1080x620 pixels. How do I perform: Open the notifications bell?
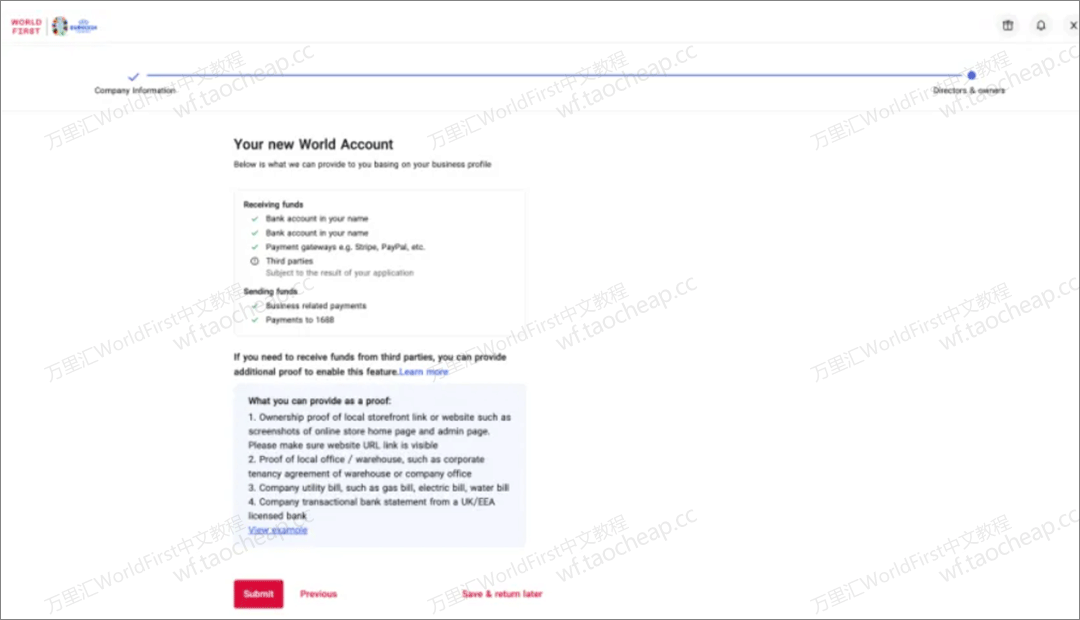[x=1041, y=25]
